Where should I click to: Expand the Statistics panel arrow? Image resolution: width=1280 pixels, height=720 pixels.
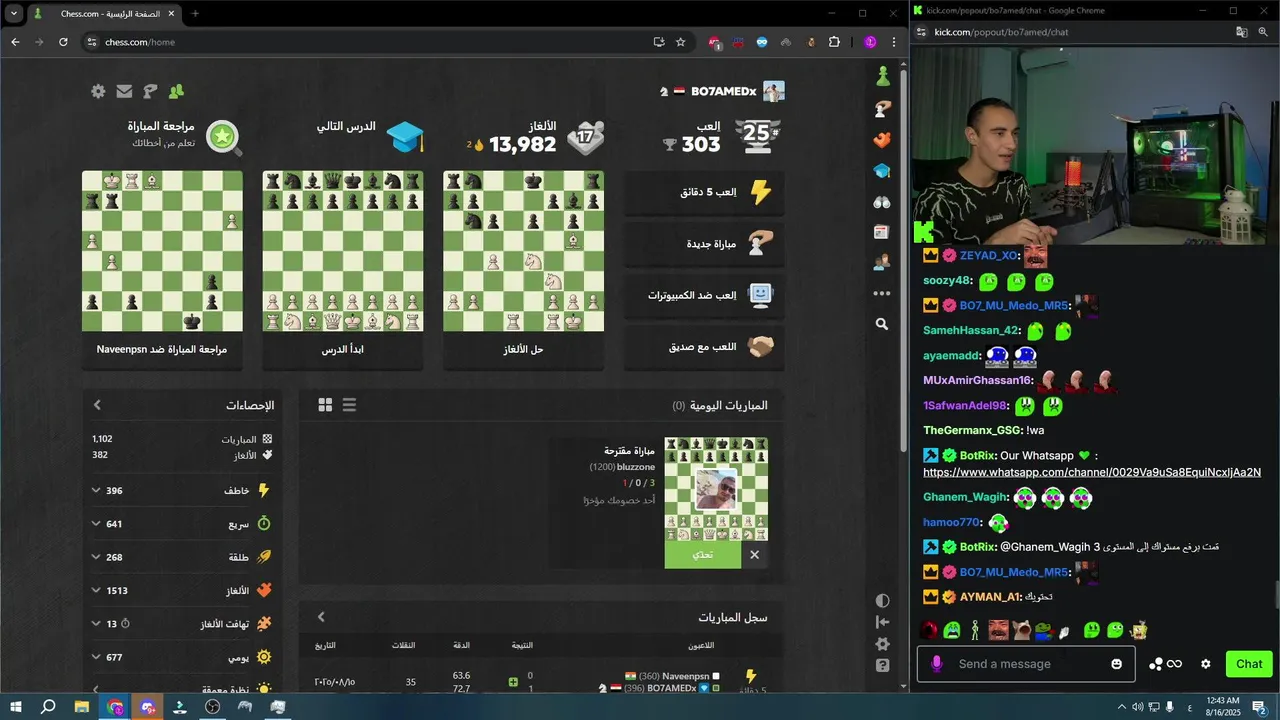click(97, 405)
